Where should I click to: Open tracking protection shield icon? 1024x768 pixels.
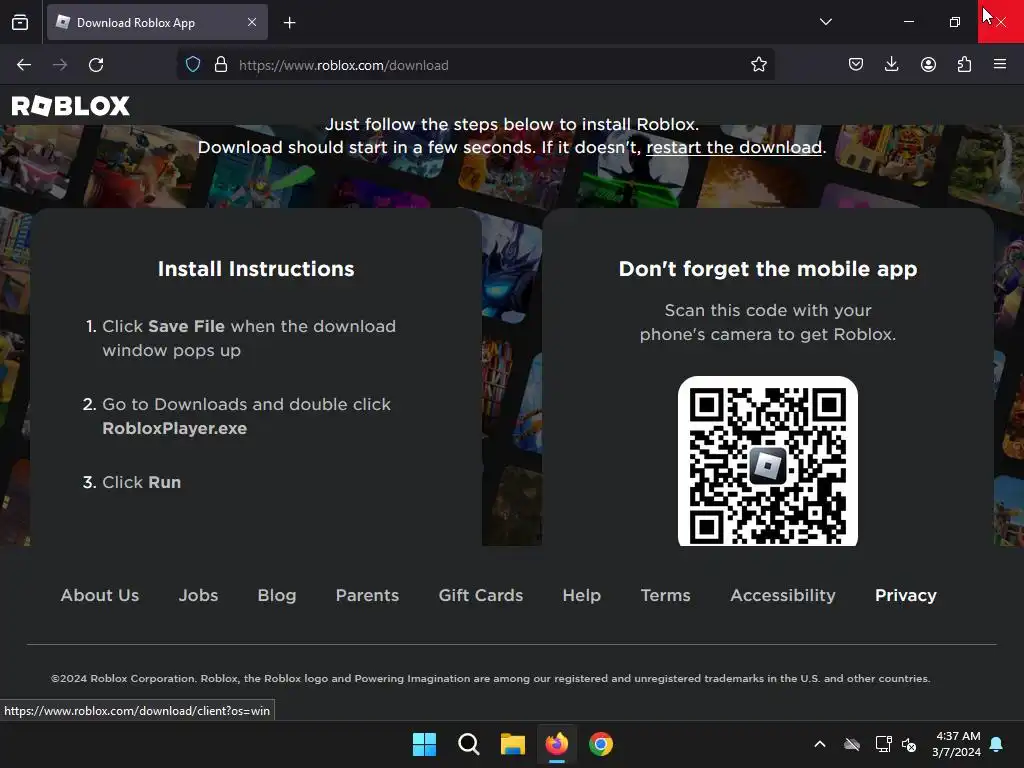pos(193,65)
